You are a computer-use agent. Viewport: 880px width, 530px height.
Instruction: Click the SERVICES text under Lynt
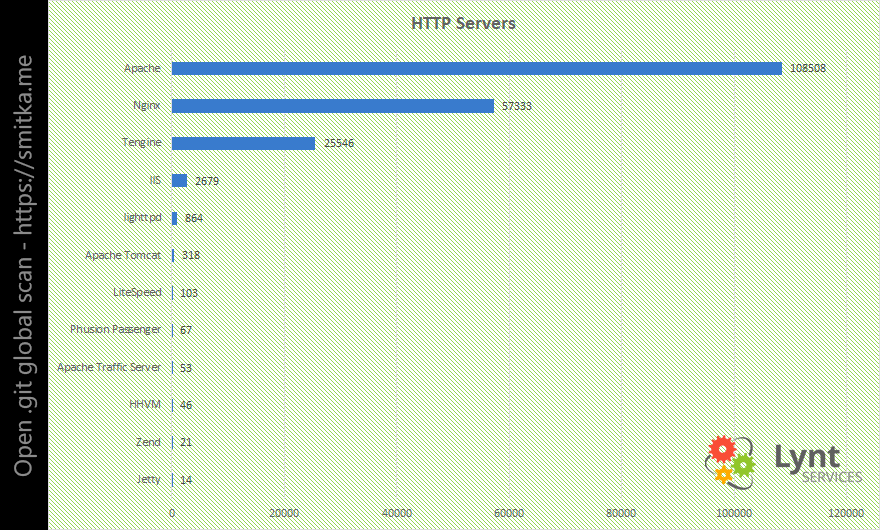click(x=832, y=477)
